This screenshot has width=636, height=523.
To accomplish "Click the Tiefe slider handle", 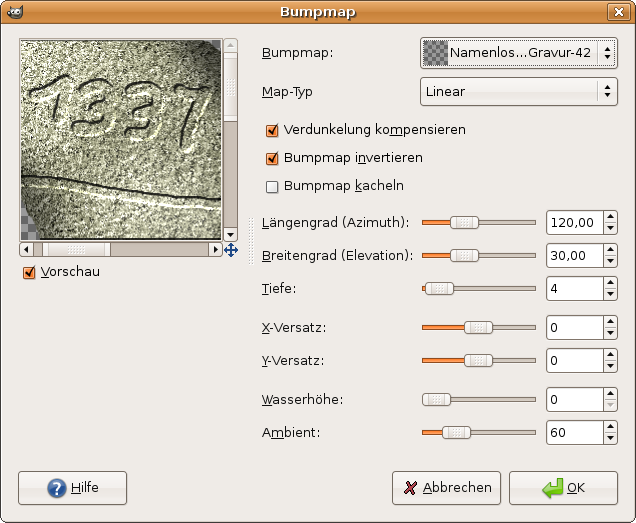I will (x=439, y=288).
